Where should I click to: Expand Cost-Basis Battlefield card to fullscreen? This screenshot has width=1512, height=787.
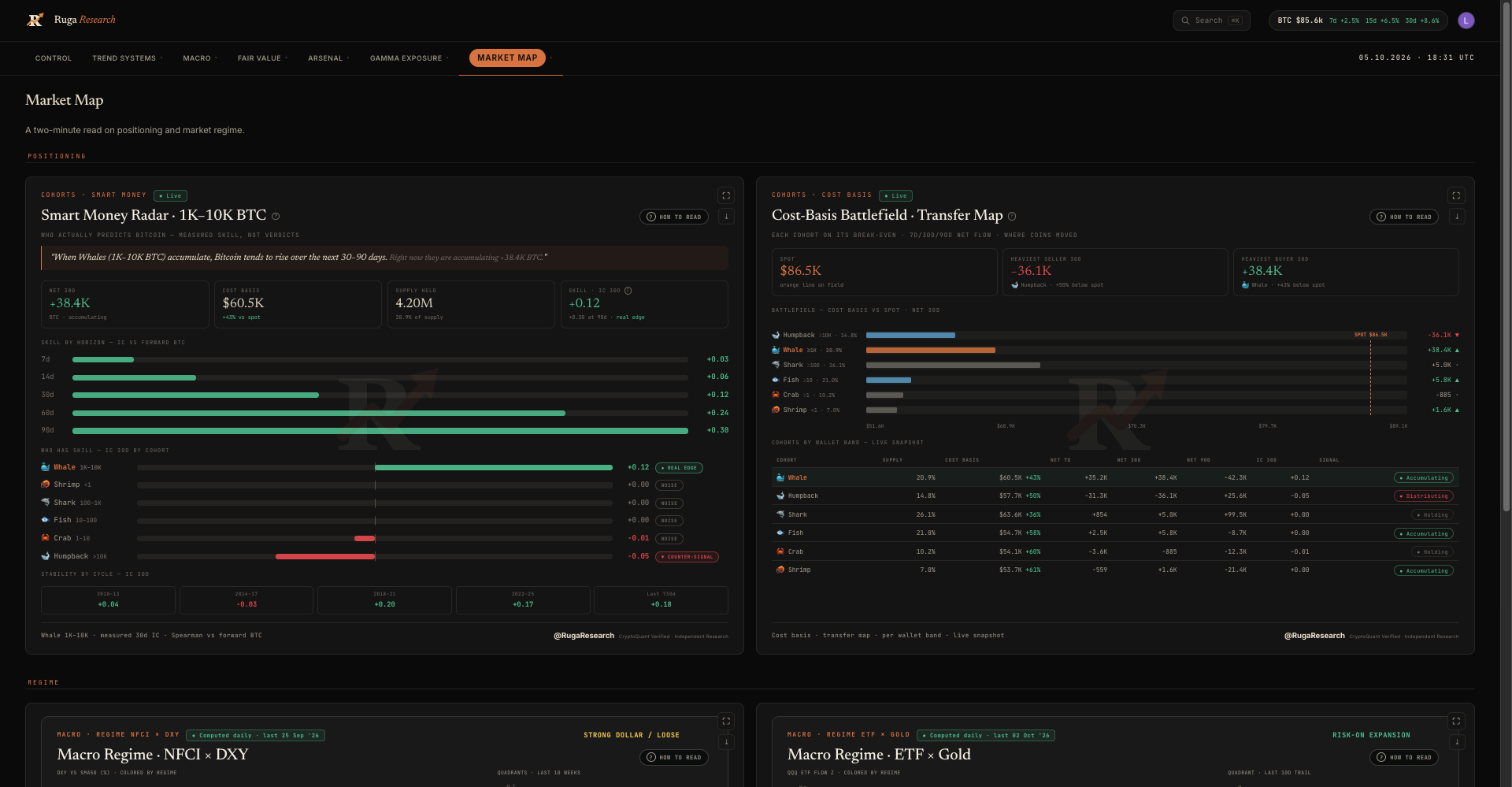1456,195
